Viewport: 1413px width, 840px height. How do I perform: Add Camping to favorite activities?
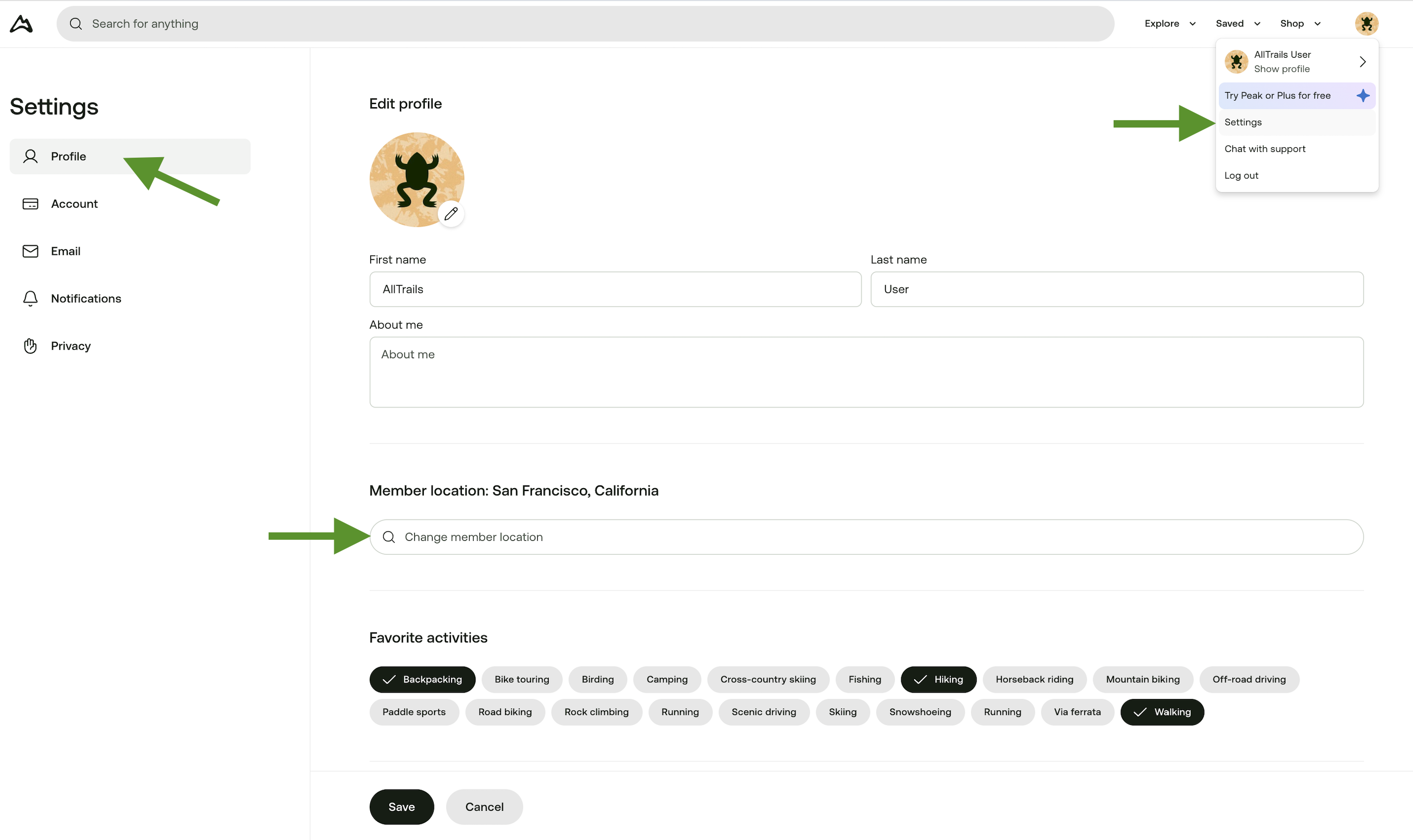pos(667,679)
